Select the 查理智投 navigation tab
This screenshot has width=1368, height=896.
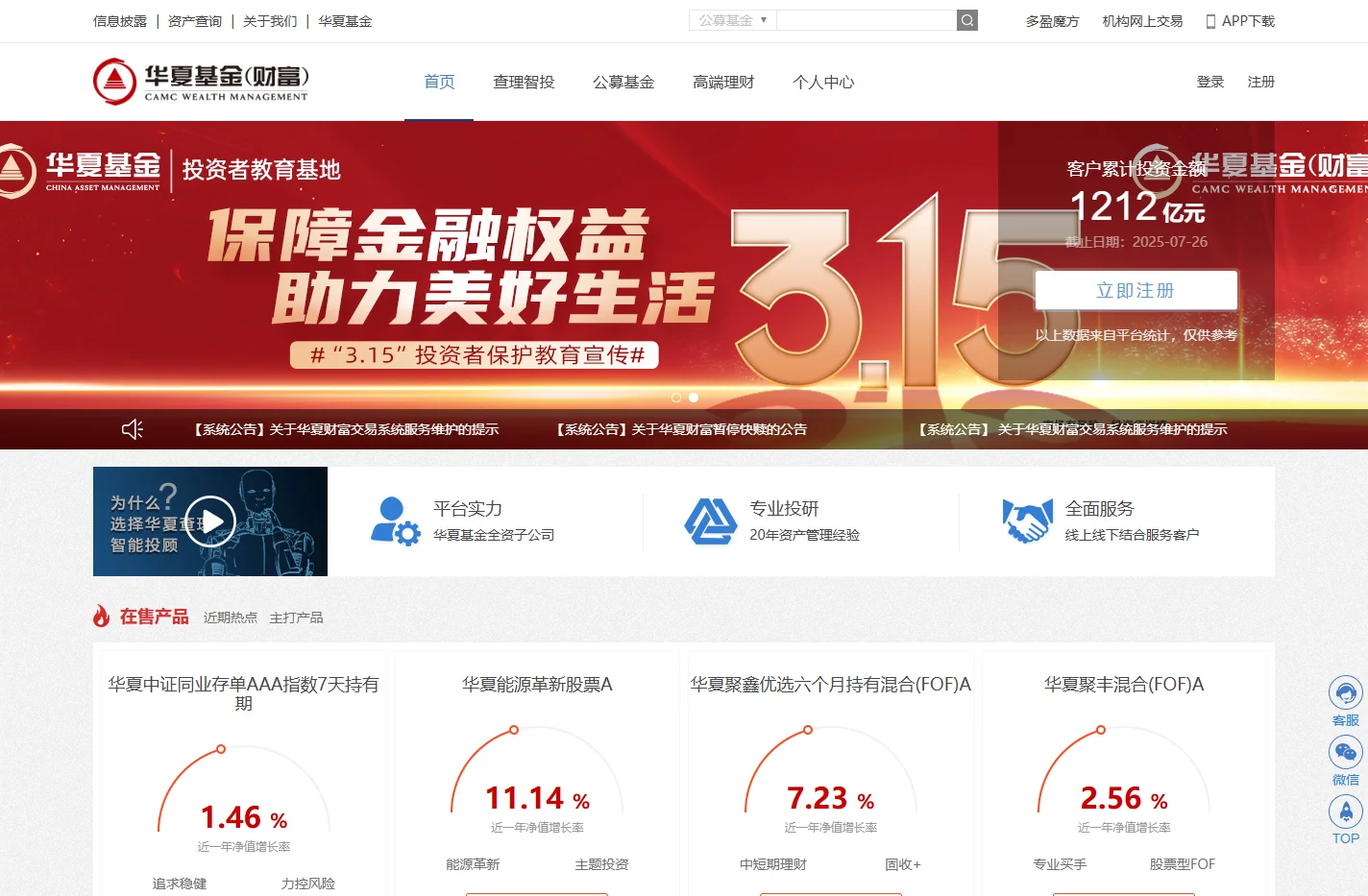coord(524,82)
